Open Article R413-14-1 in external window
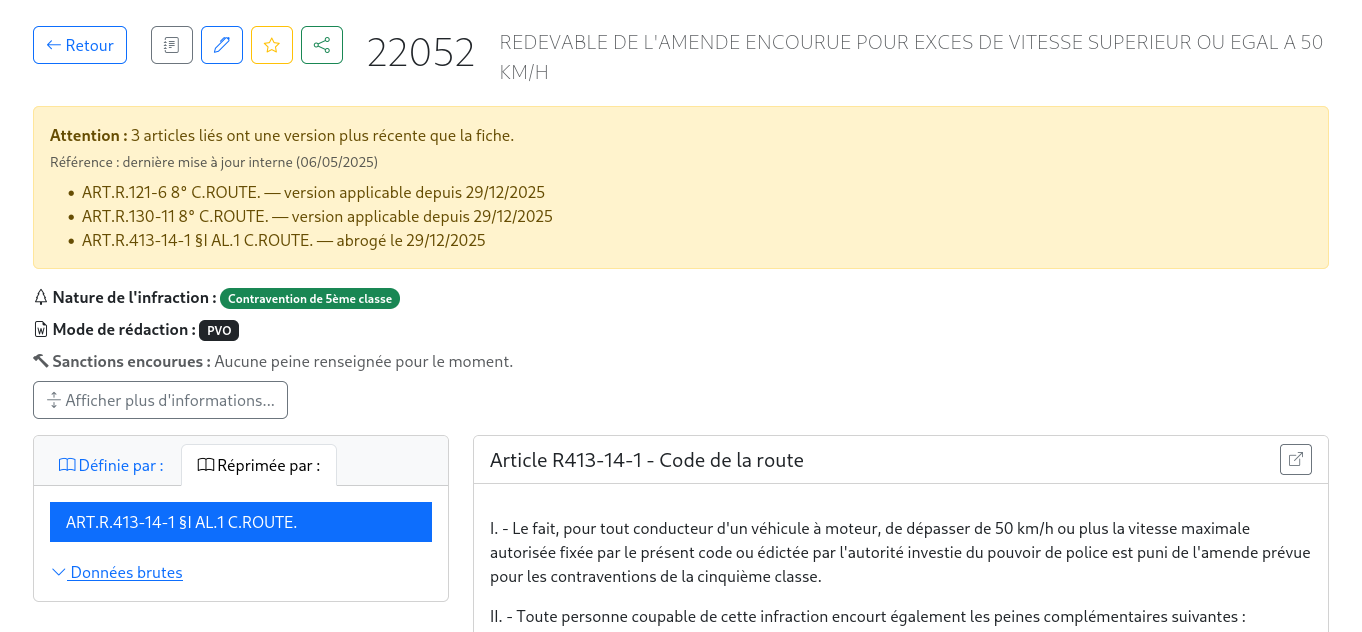 click(1295, 459)
